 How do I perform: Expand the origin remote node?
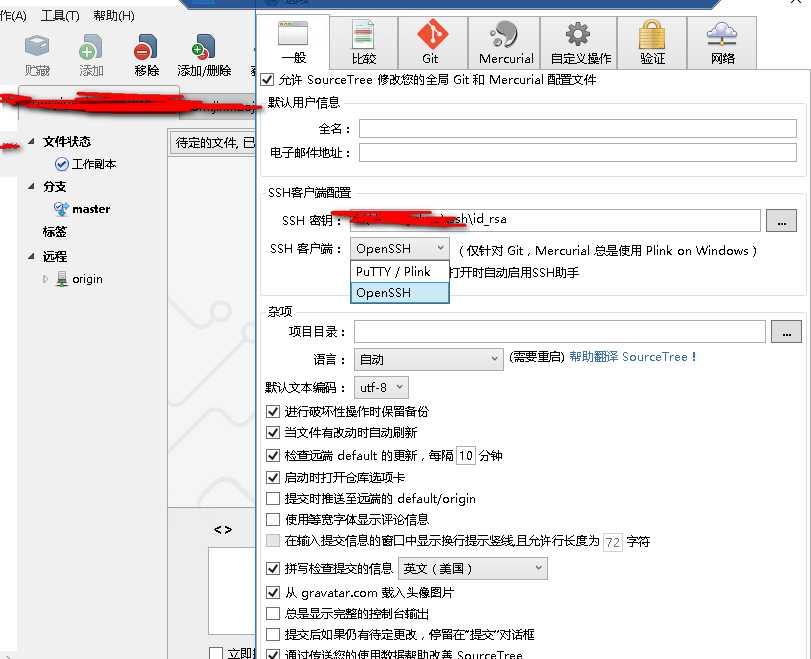[x=45, y=279]
